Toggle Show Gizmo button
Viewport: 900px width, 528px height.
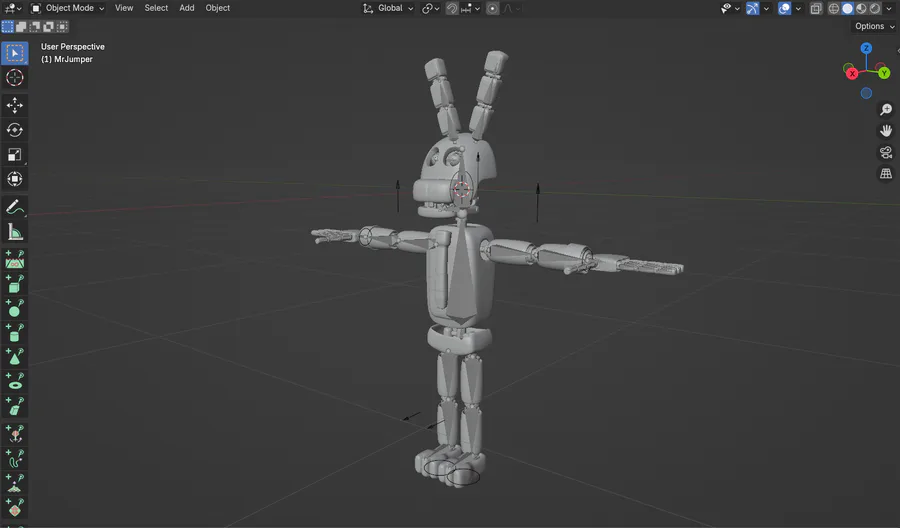(x=752, y=8)
